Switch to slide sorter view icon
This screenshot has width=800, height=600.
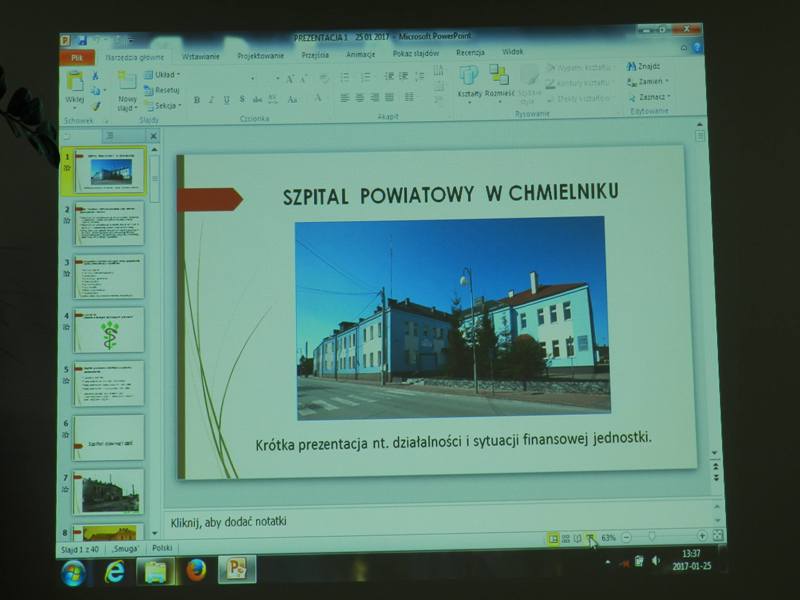pyautogui.click(x=566, y=539)
